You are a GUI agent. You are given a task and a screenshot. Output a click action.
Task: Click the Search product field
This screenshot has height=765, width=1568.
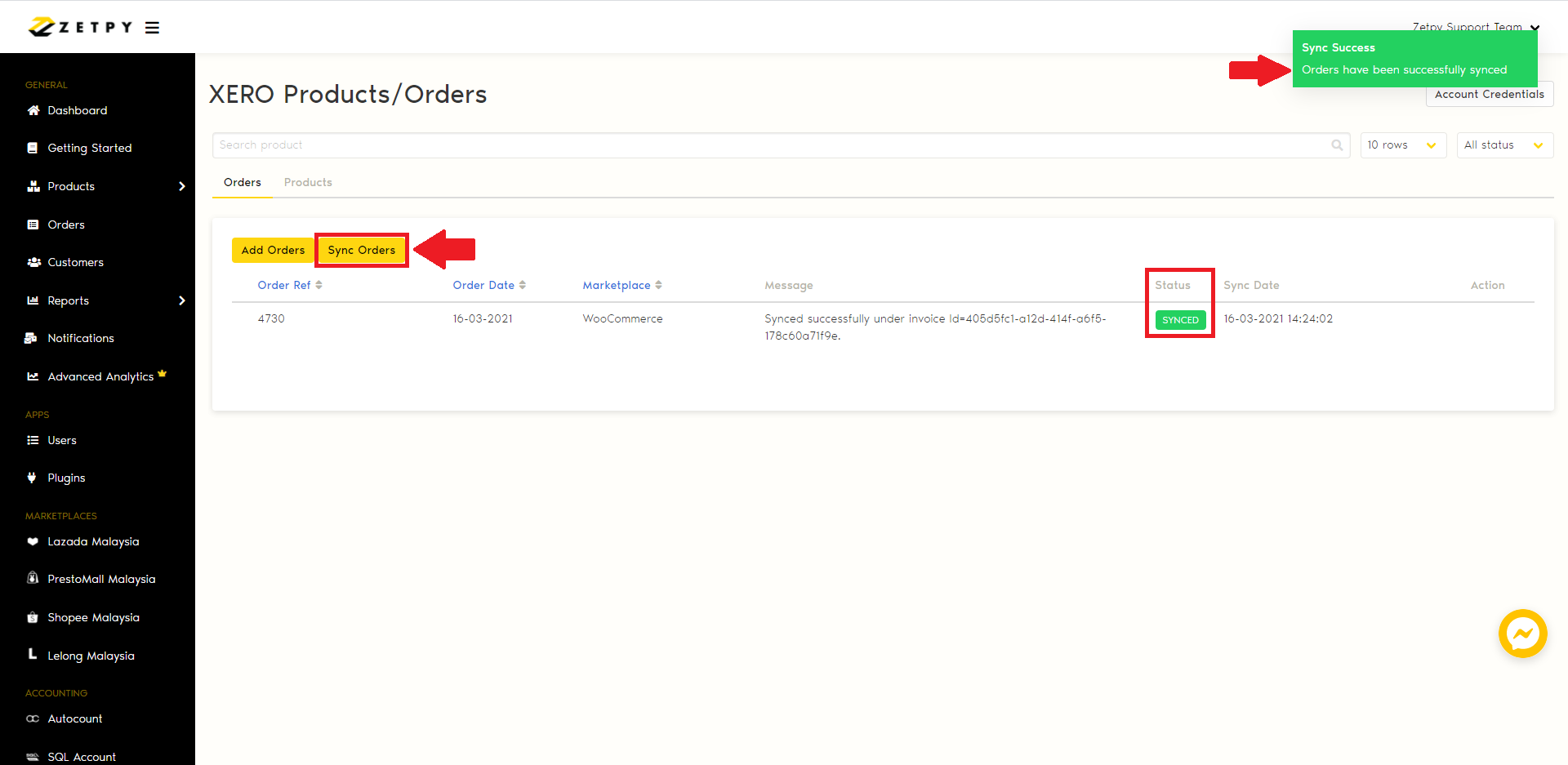[x=781, y=145]
